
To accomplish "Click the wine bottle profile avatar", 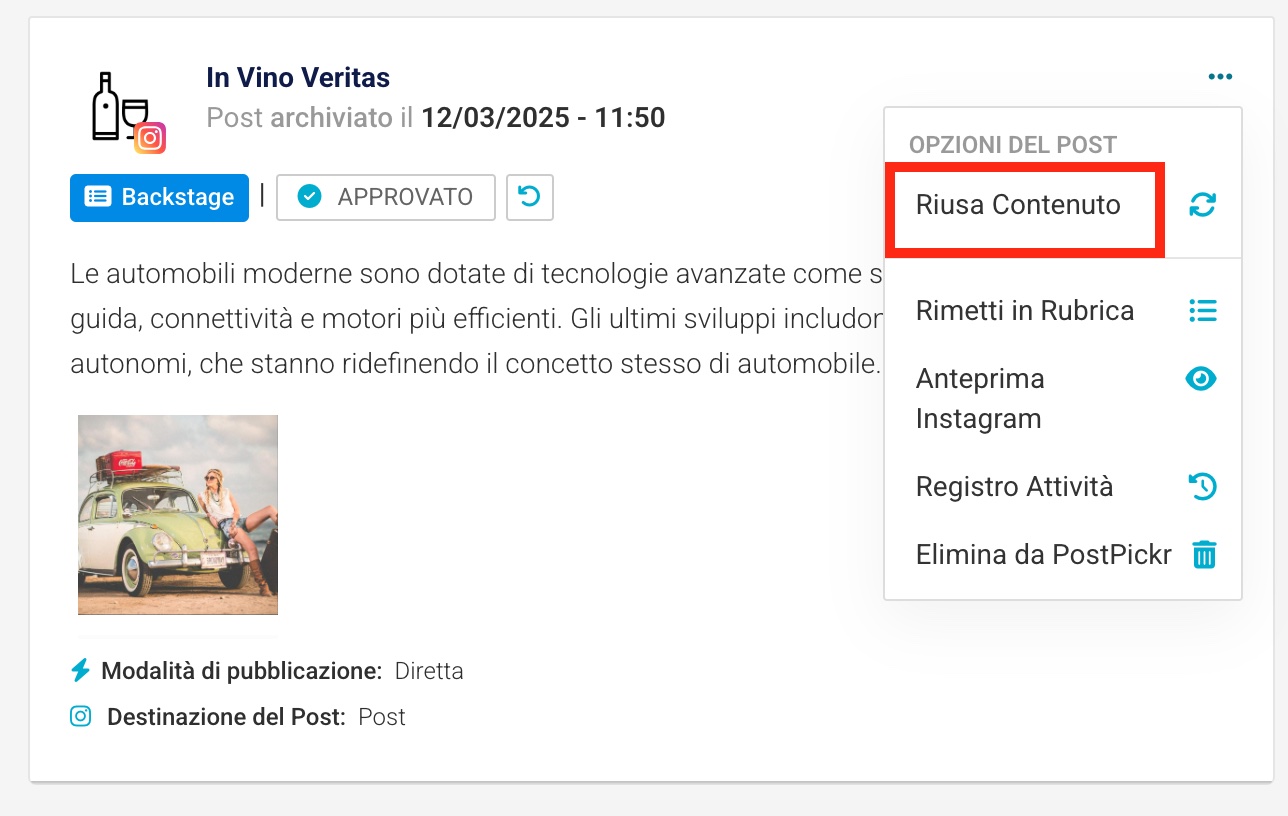I will tap(120, 106).
